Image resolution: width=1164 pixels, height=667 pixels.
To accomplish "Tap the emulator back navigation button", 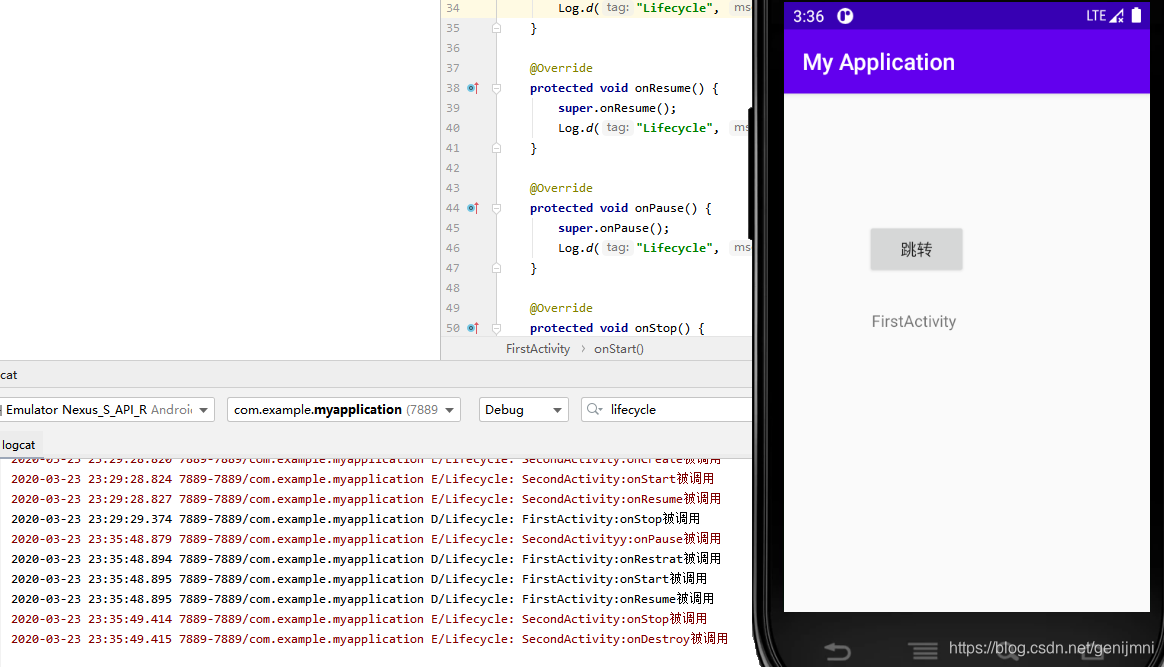I will coord(837,651).
